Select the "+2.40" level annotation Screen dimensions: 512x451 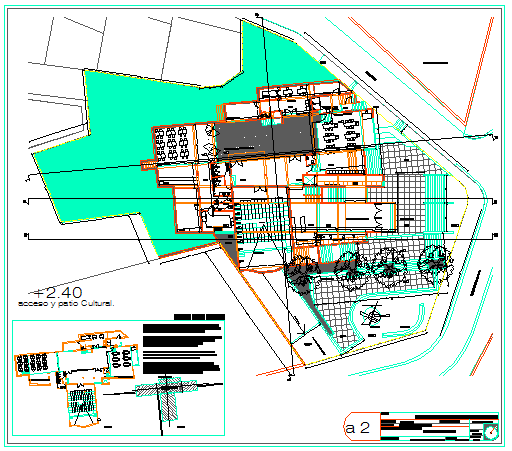click(x=58, y=293)
